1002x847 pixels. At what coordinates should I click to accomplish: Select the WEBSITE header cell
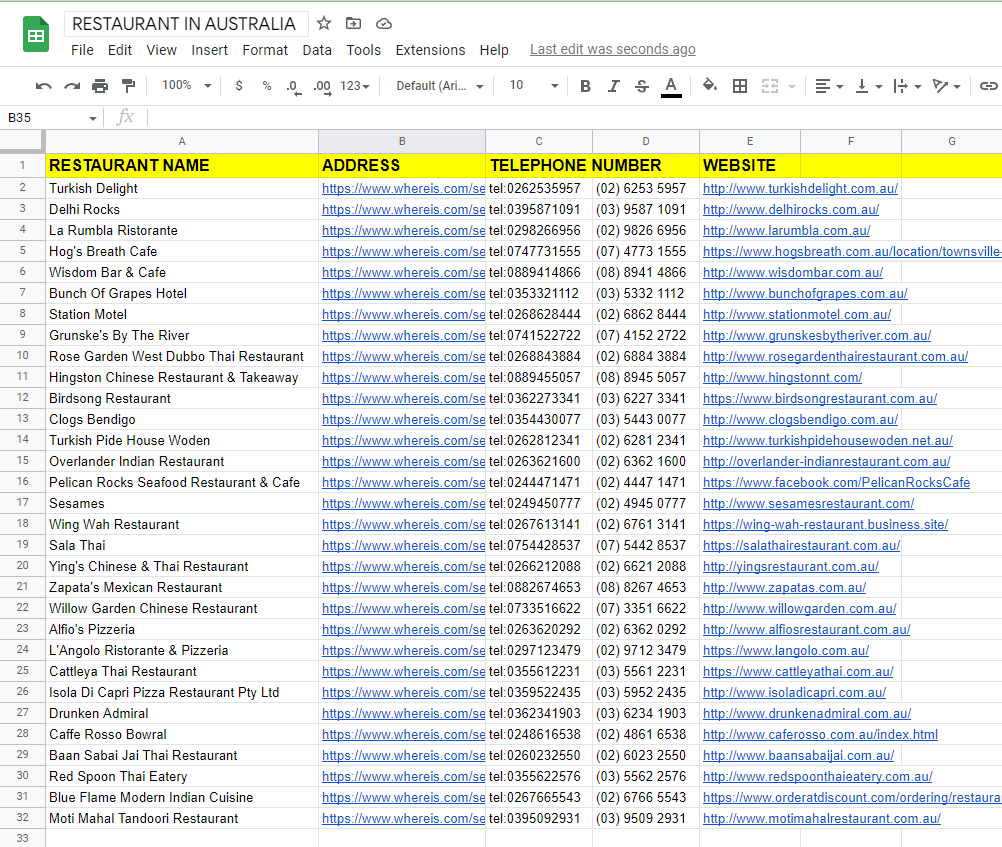pyautogui.click(x=750, y=166)
